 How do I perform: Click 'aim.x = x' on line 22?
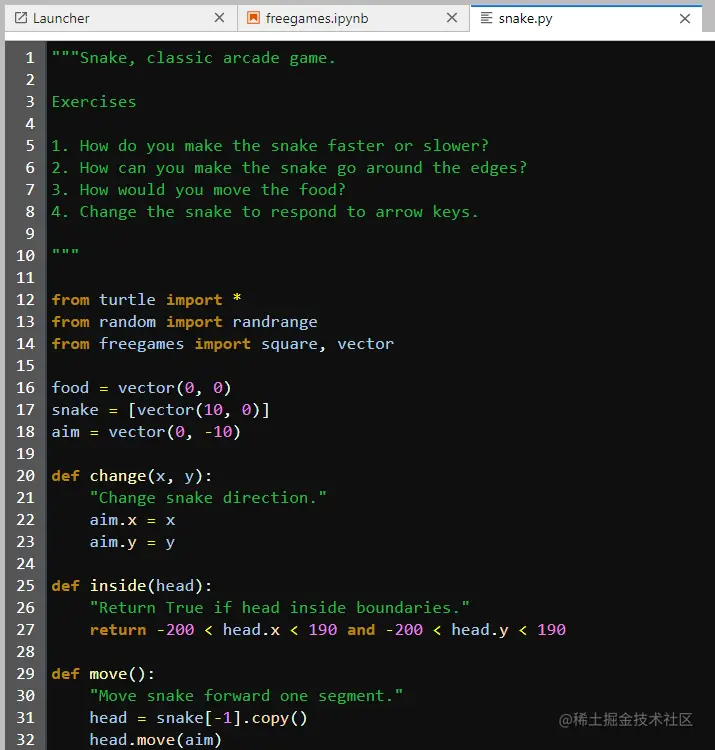click(132, 520)
